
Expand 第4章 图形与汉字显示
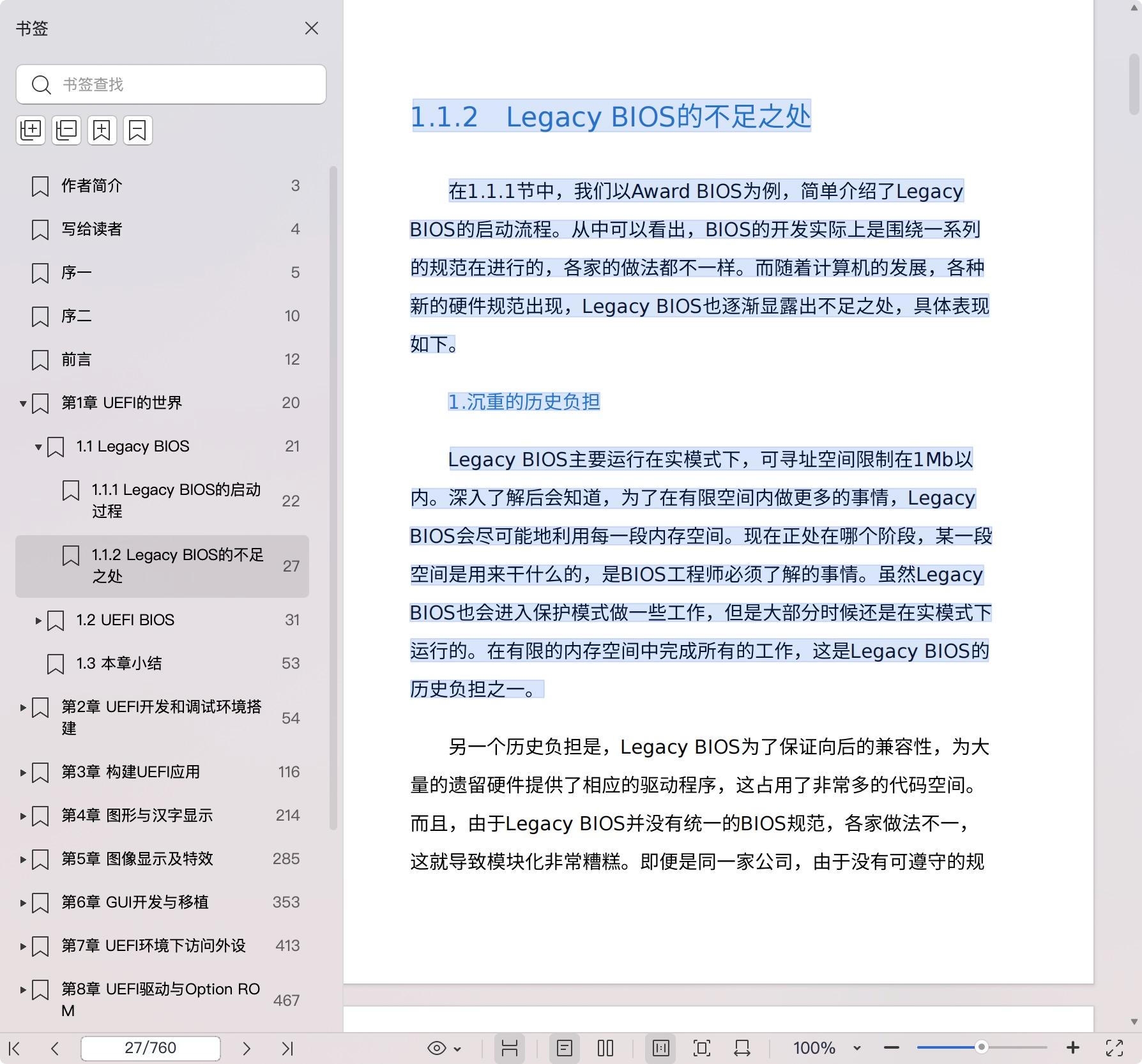[x=23, y=816]
